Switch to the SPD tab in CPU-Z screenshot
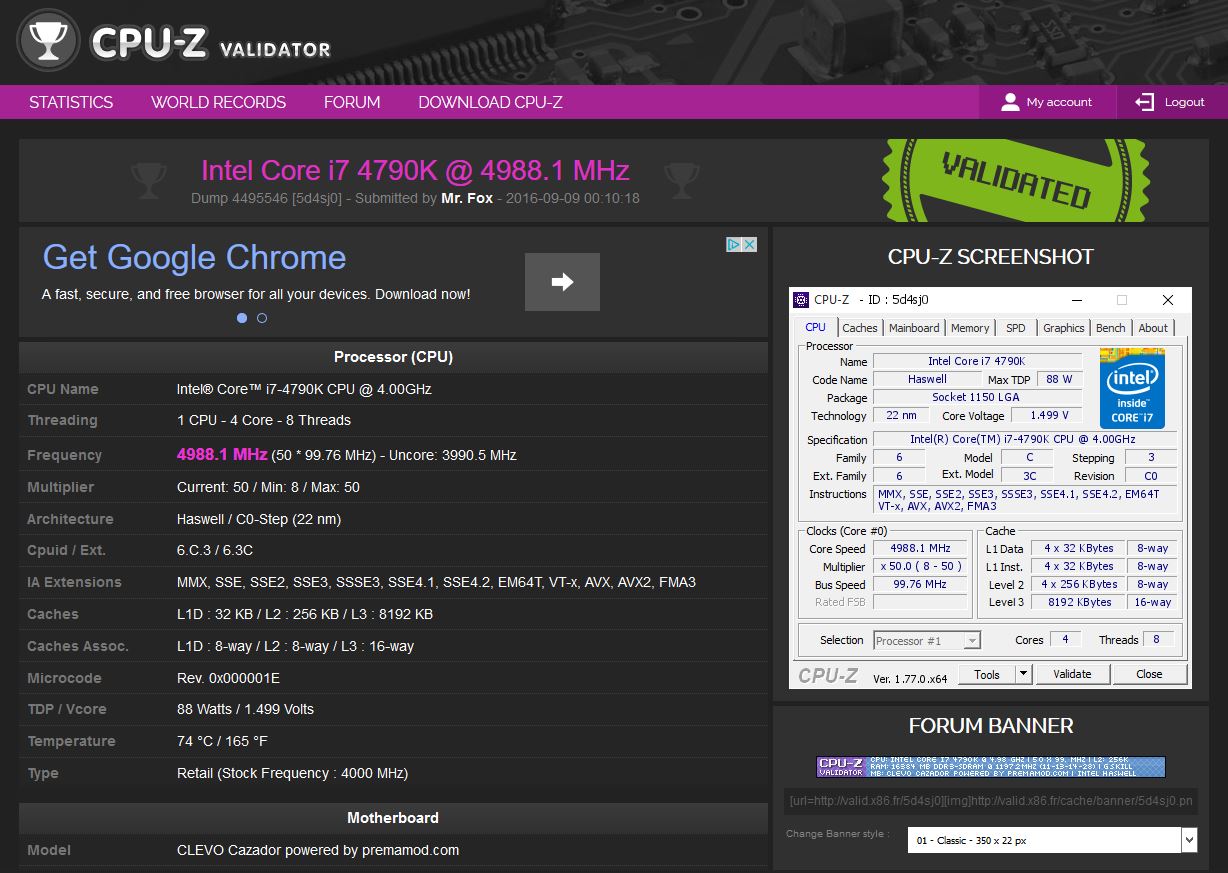1228x873 pixels. 1015,328
